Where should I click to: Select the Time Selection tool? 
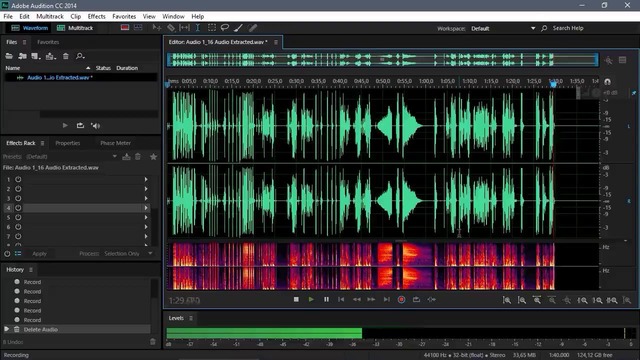point(198,28)
